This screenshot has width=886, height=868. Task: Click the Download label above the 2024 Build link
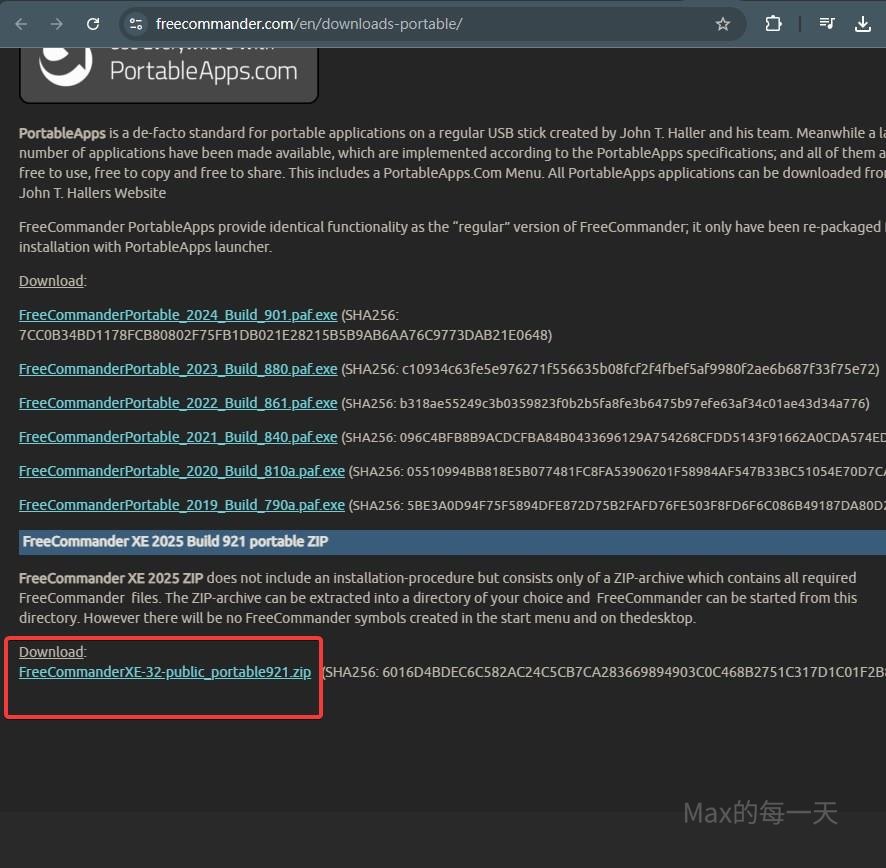pos(51,281)
